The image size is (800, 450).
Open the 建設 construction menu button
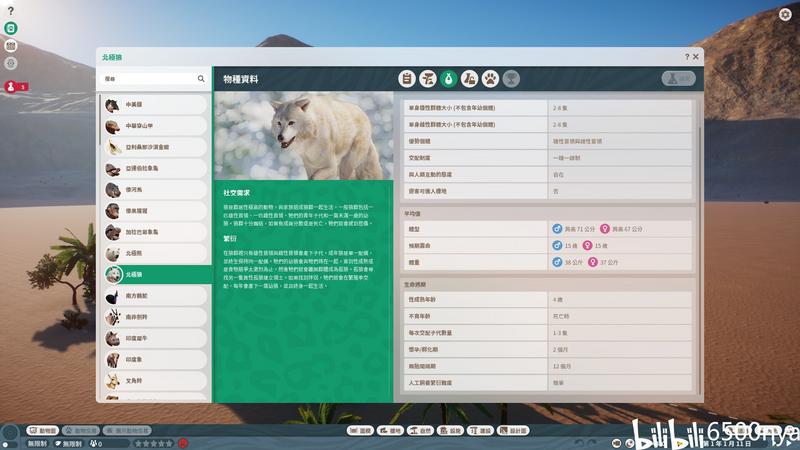pyautogui.click(x=480, y=431)
